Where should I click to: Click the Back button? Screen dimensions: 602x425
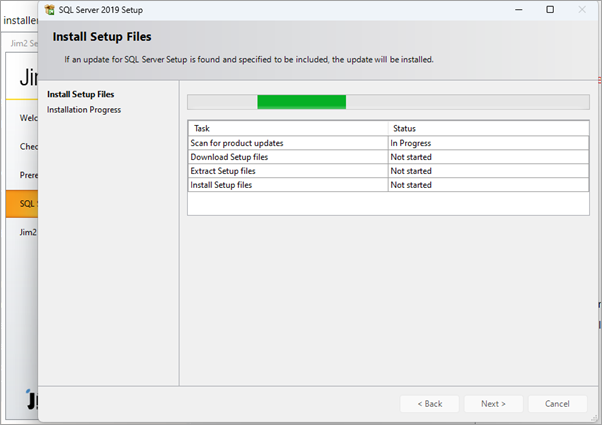click(430, 404)
